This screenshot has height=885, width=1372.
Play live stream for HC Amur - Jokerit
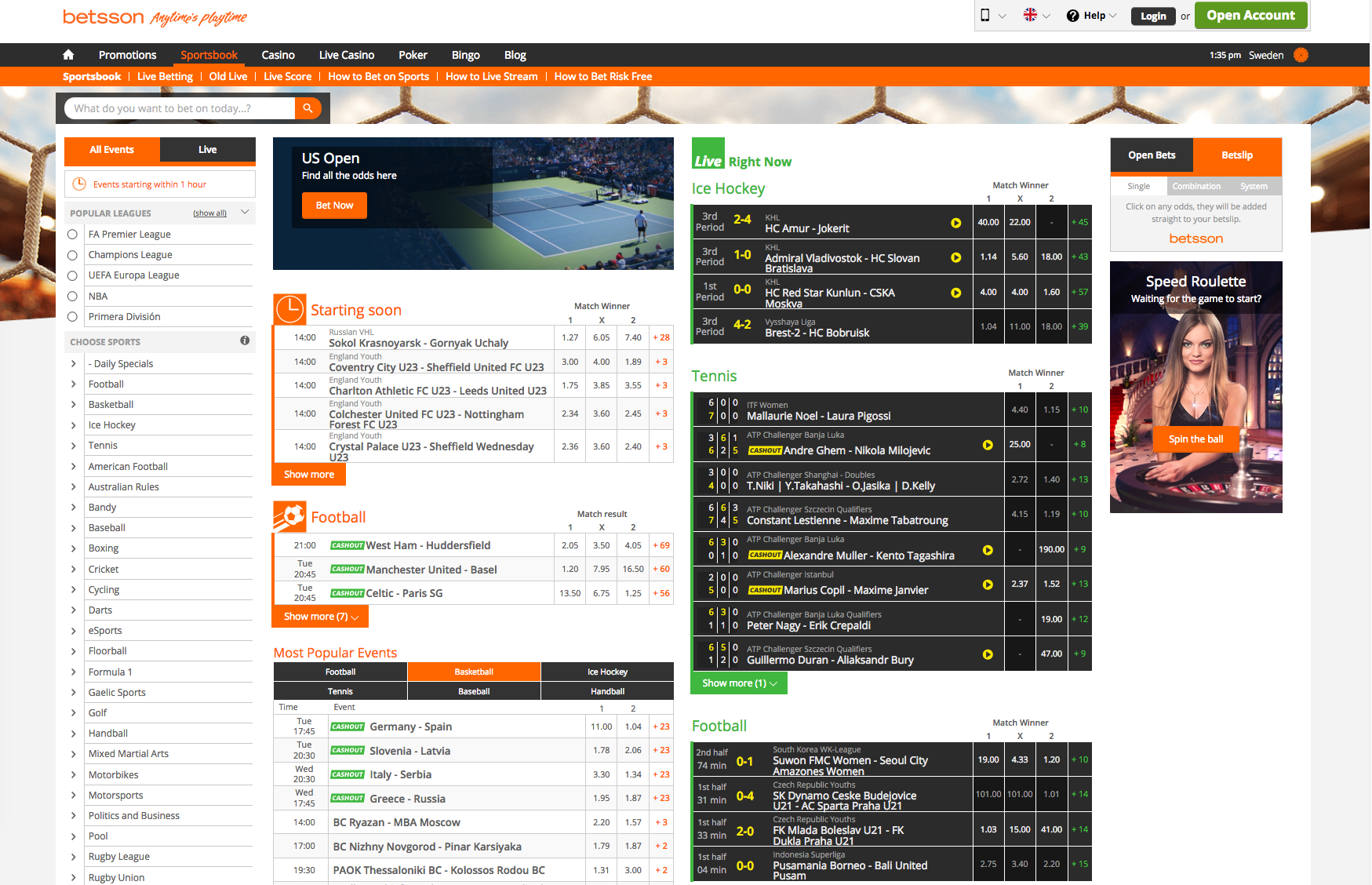click(955, 223)
